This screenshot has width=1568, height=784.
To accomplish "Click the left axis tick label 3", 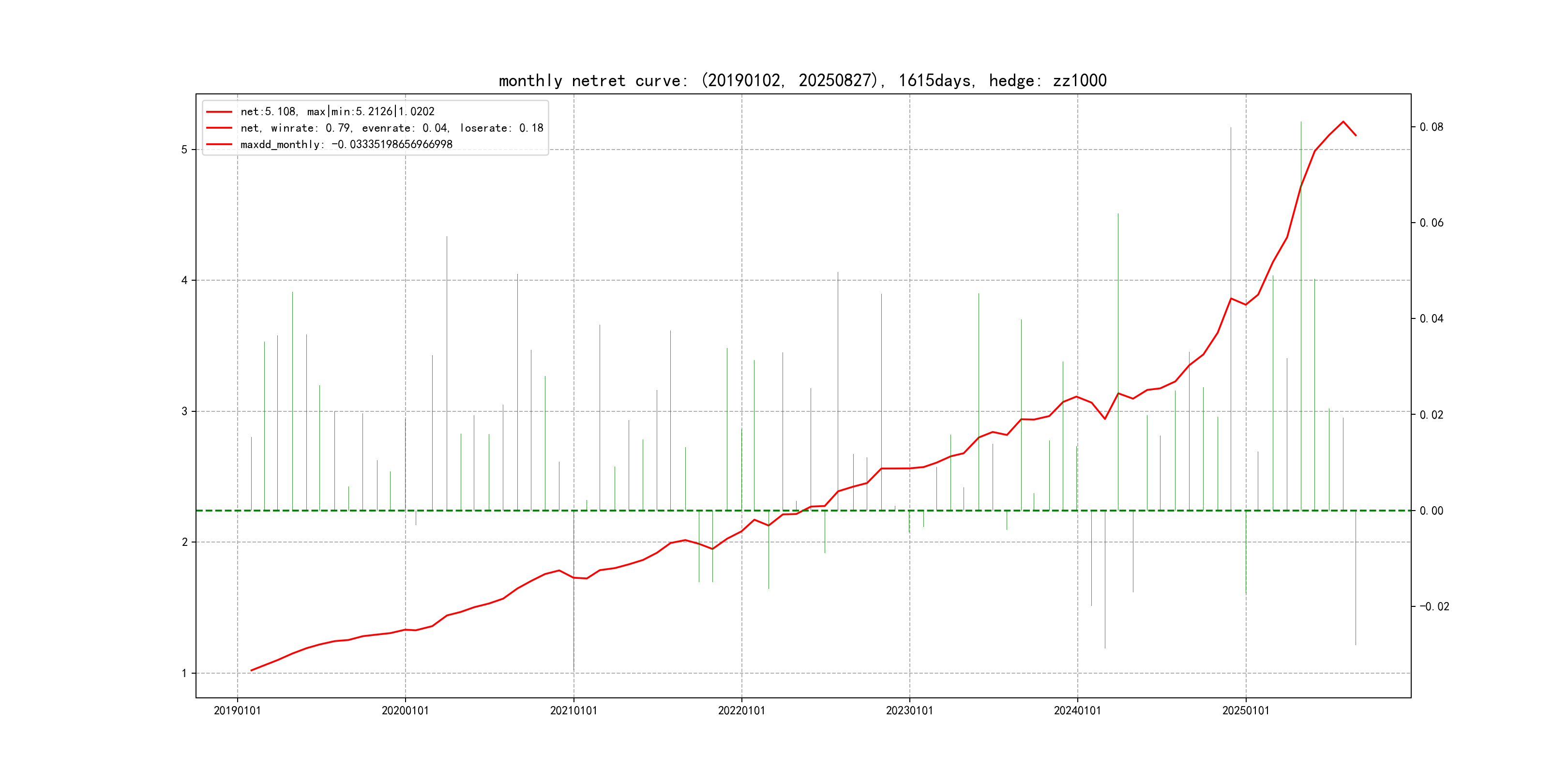I will (184, 411).
